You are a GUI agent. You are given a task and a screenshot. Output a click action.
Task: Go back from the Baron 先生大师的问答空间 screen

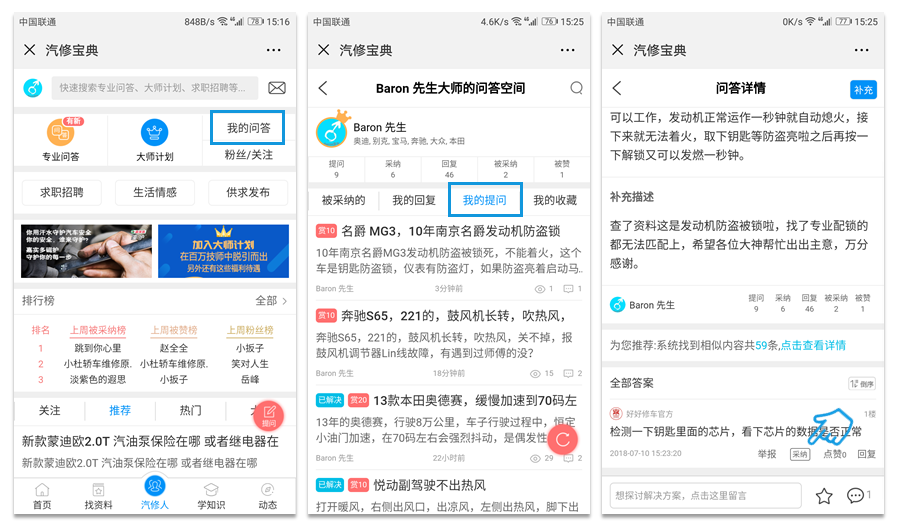(x=323, y=88)
